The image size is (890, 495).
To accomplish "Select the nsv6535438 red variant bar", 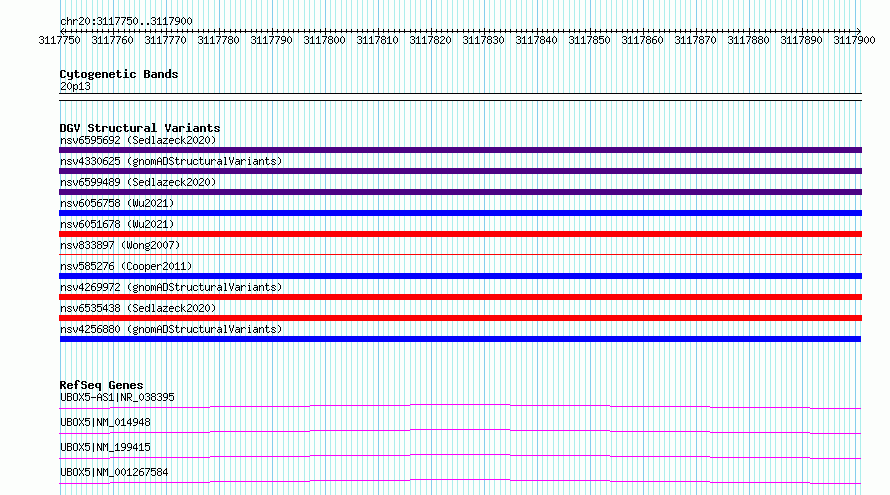I will pyautogui.click(x=460, y=318).
